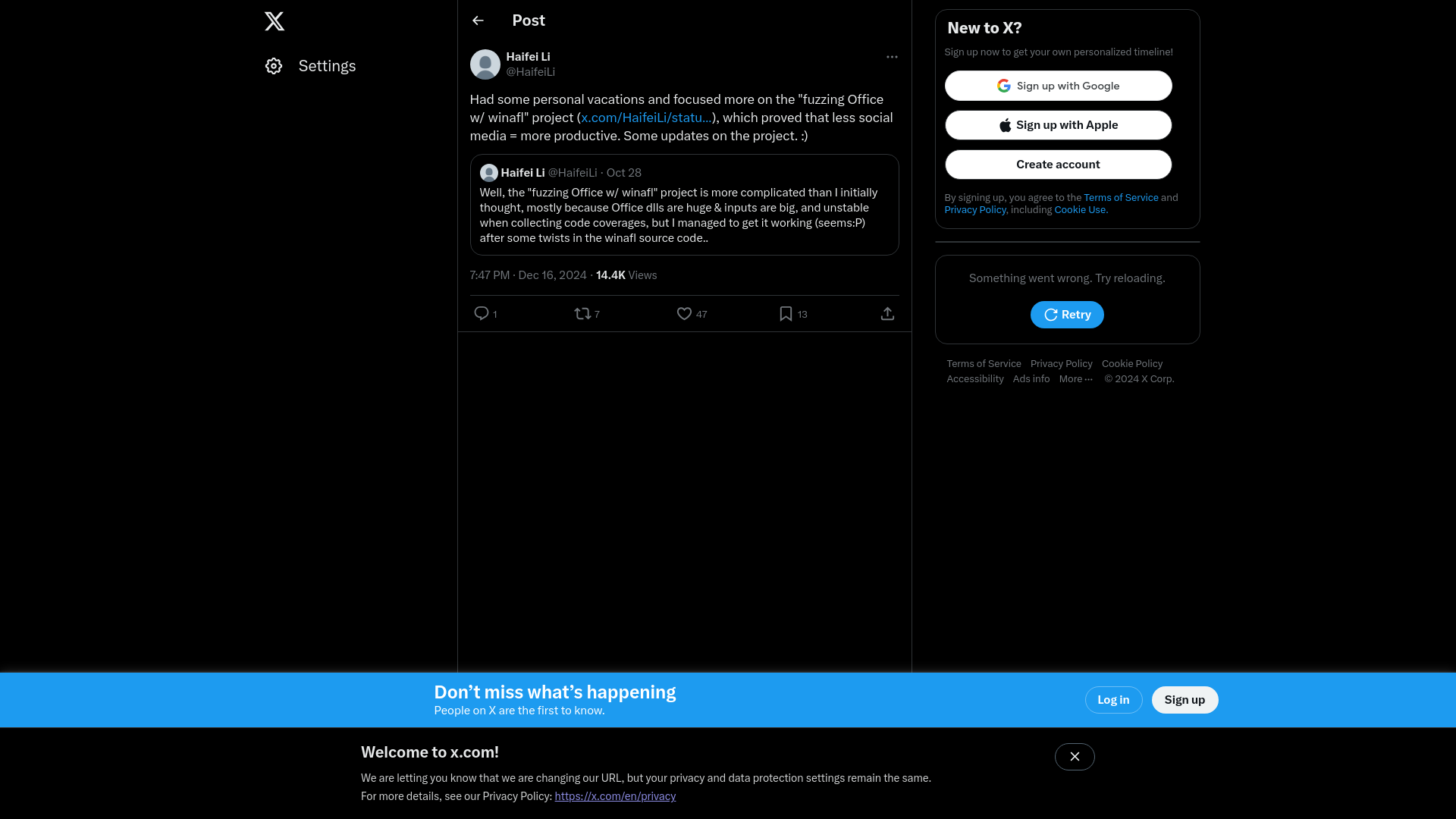Click the Settings gear icon
The image size is (1456, 819).
pos(273,66)
